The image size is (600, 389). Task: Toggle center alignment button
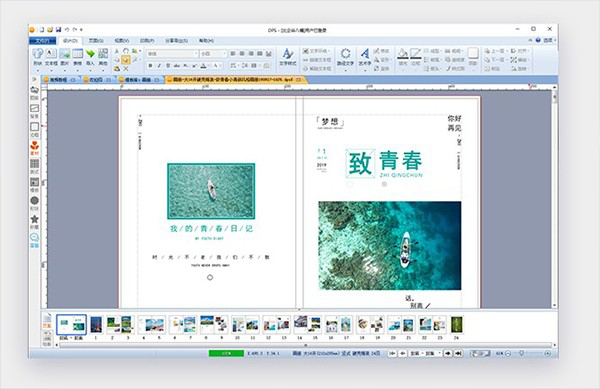[x=242, y=54]
